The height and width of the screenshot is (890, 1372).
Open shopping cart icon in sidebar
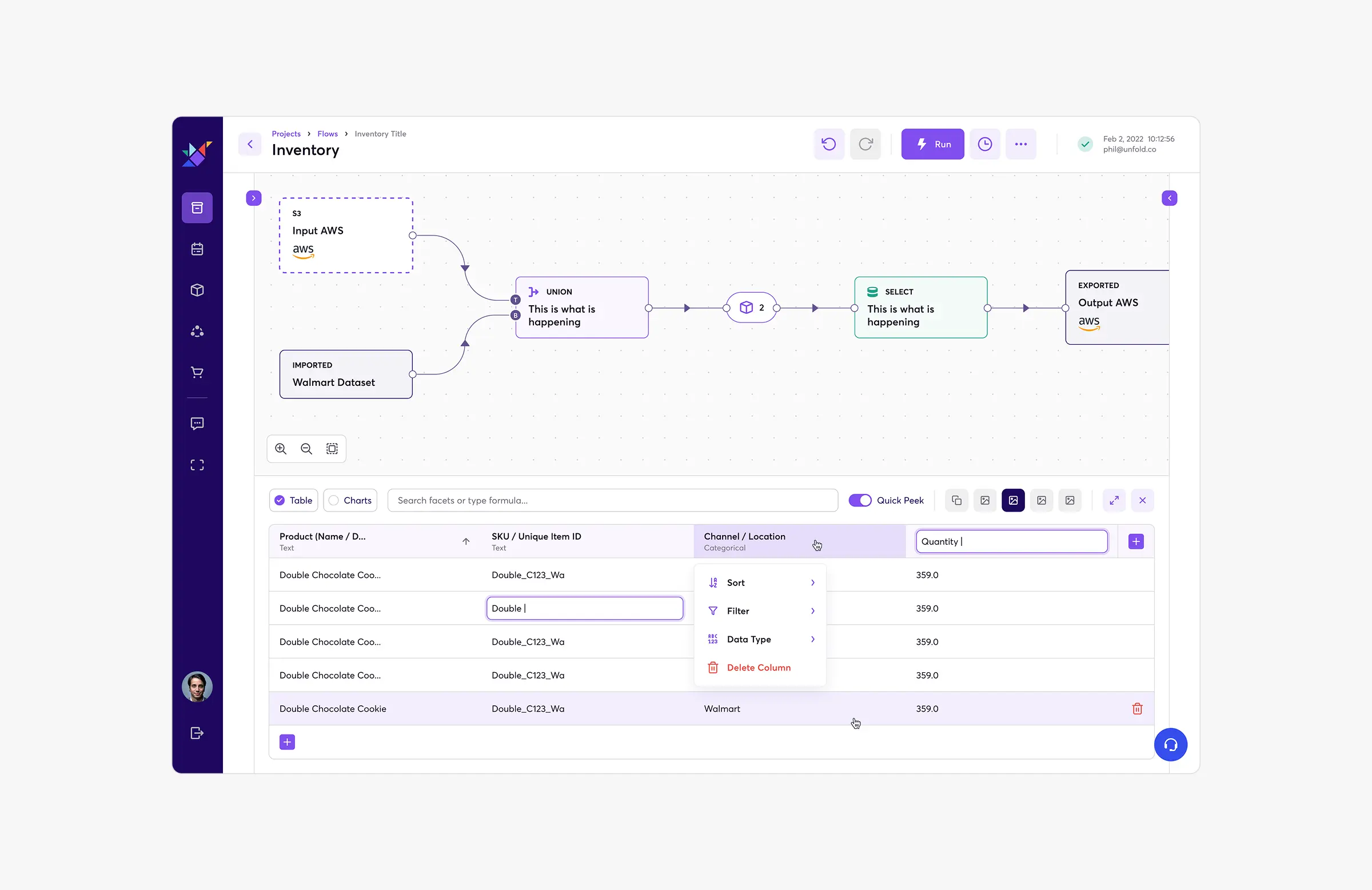tap(197, 372)
